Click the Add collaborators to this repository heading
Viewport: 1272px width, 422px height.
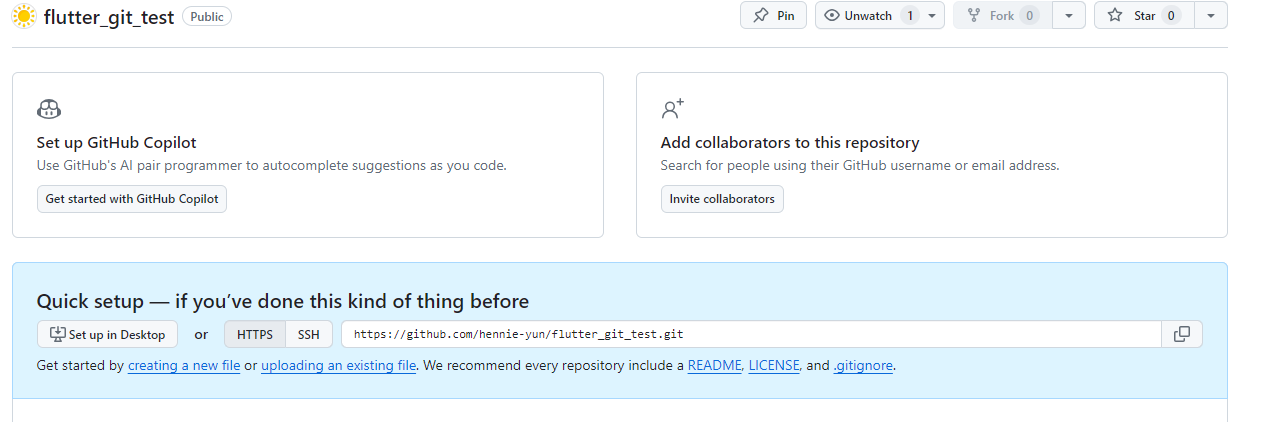(x=790, y=143)
